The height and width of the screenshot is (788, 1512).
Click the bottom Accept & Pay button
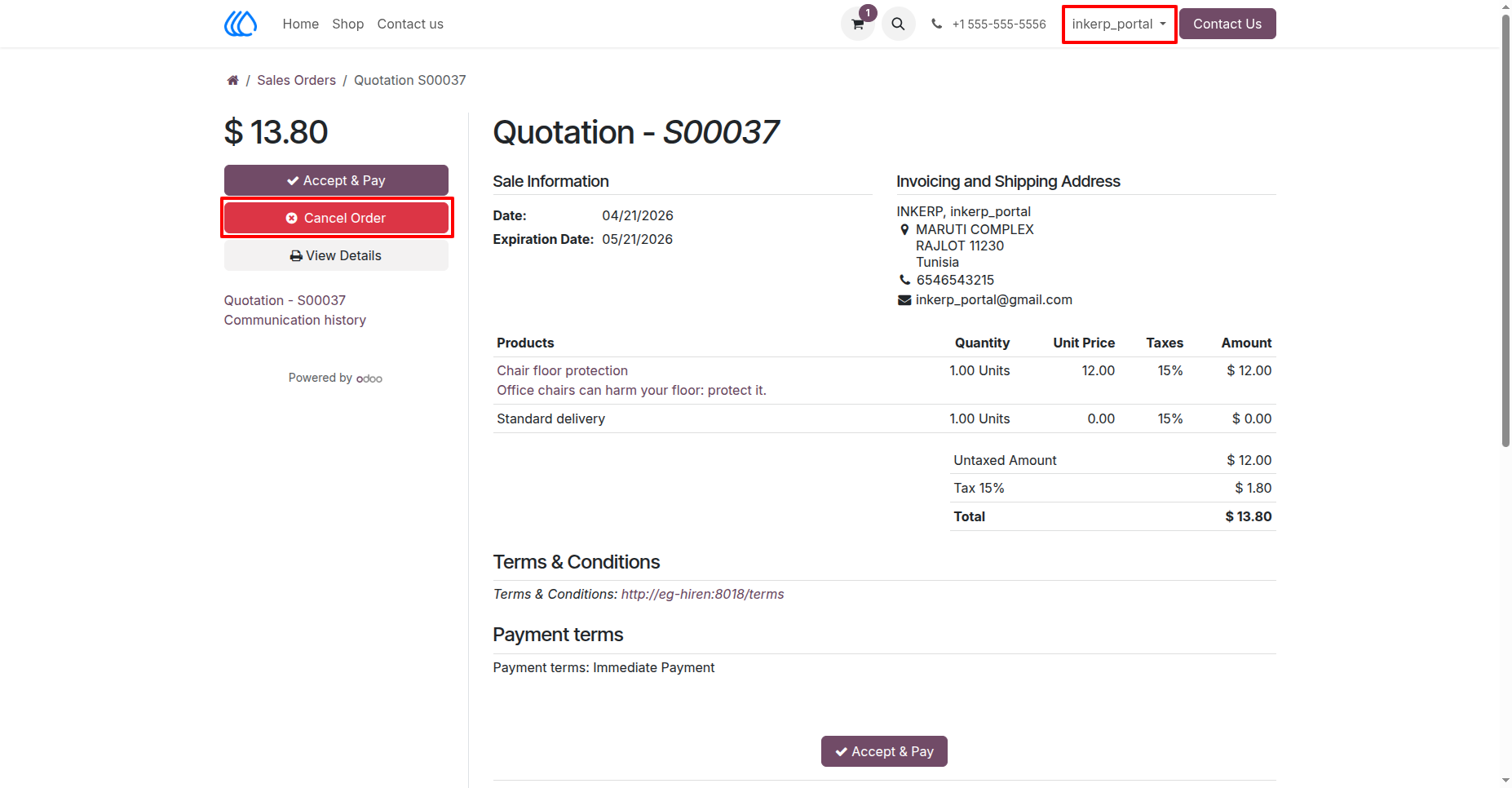(x=884, y=751)
